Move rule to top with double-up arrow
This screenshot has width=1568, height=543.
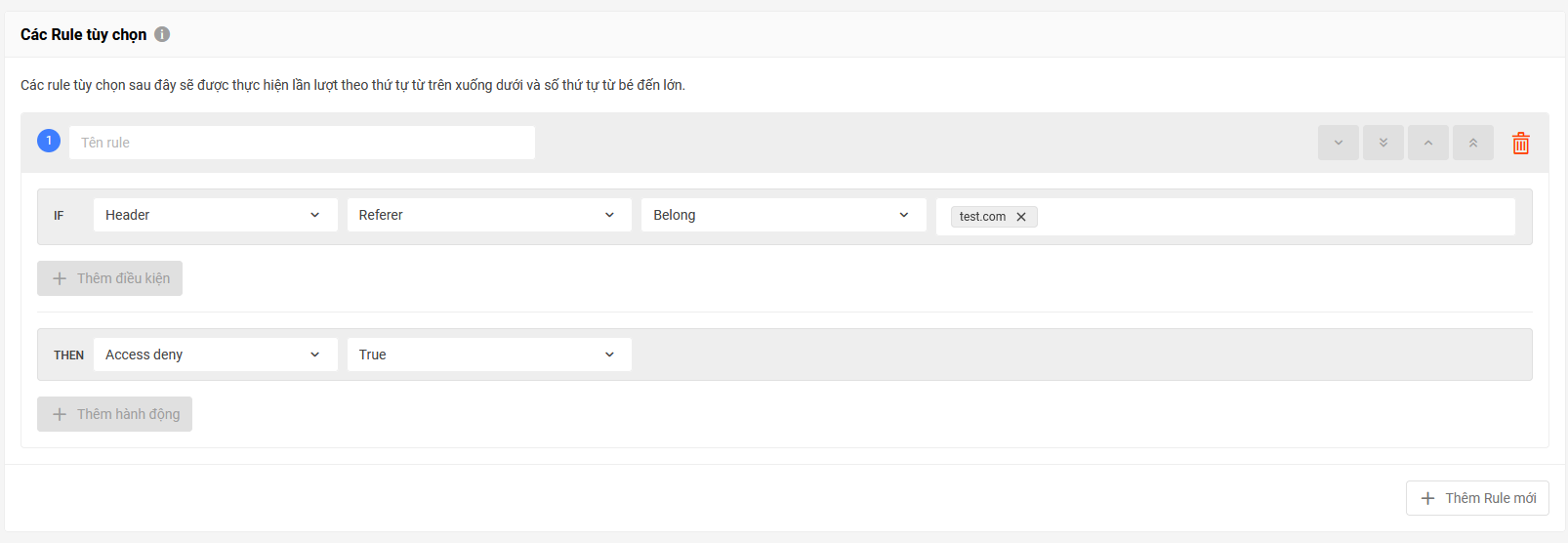coord(1473,143)
